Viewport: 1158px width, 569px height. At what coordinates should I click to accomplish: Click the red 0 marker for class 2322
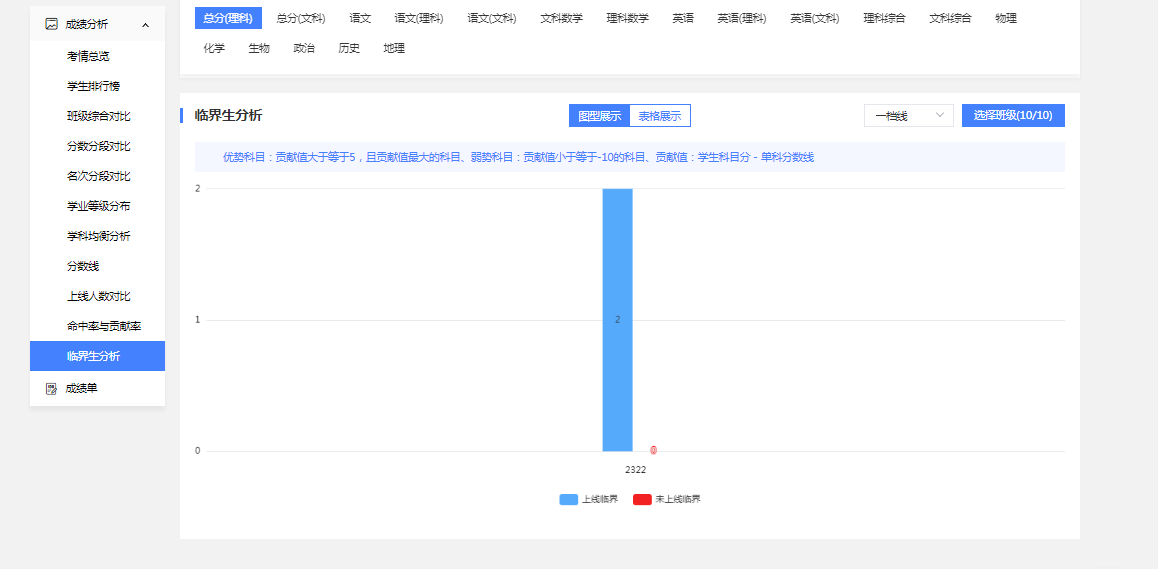coord(654,450)
